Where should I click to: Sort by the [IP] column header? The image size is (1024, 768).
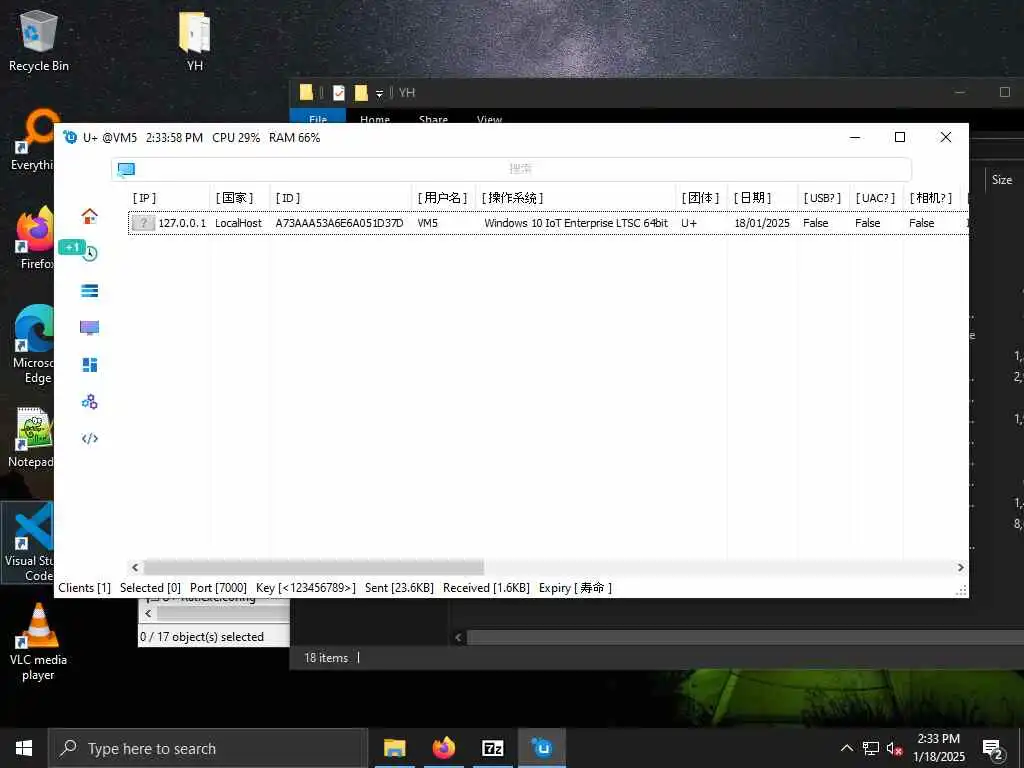tap(144, 198)
